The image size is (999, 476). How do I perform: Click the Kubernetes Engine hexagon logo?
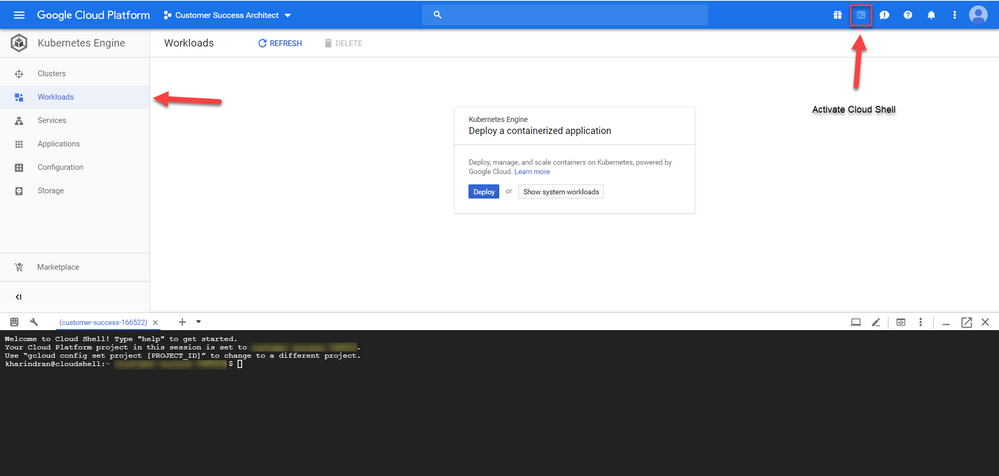(19, 43)
